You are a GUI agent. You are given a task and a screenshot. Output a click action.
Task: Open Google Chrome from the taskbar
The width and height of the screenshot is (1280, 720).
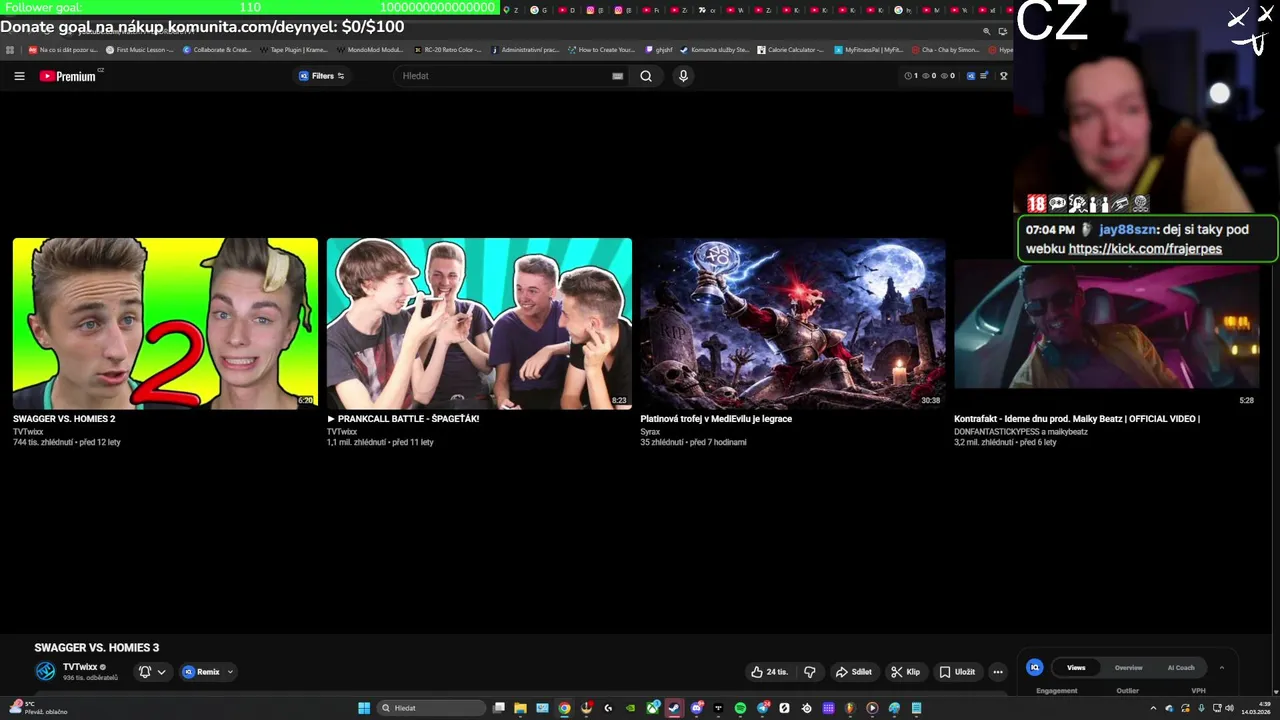564,708
